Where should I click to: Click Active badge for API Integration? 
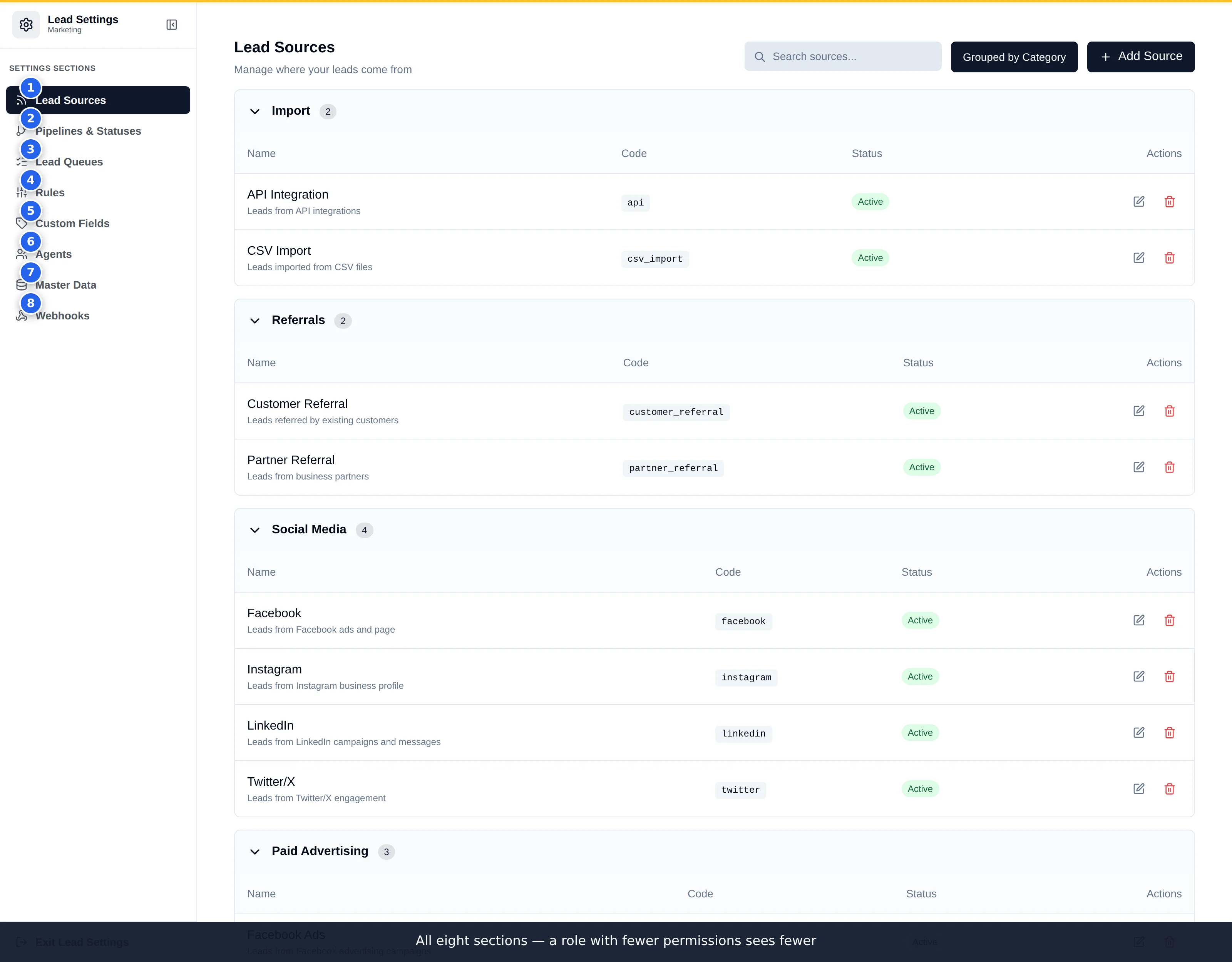tap(870, 202)
